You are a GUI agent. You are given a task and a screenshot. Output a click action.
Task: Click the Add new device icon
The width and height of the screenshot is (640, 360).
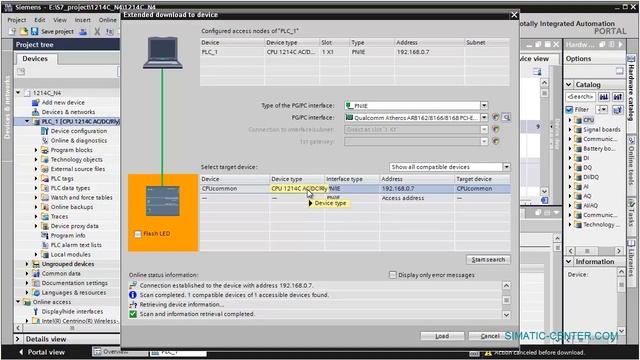(x=36, y=102)
